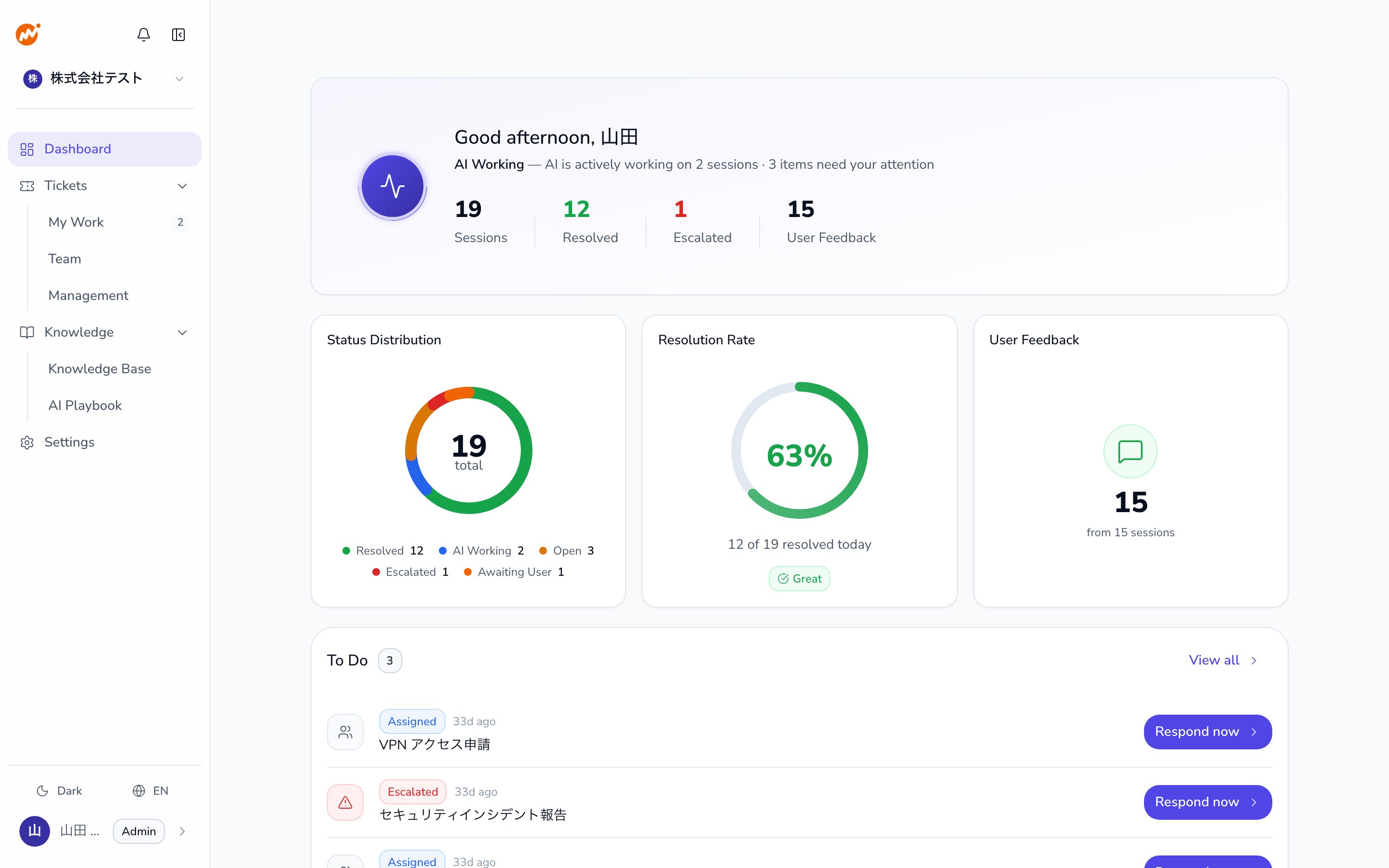Click the Status Distribution heading
The height and width of the screenshot is (868, 1389).
(384, 340)
